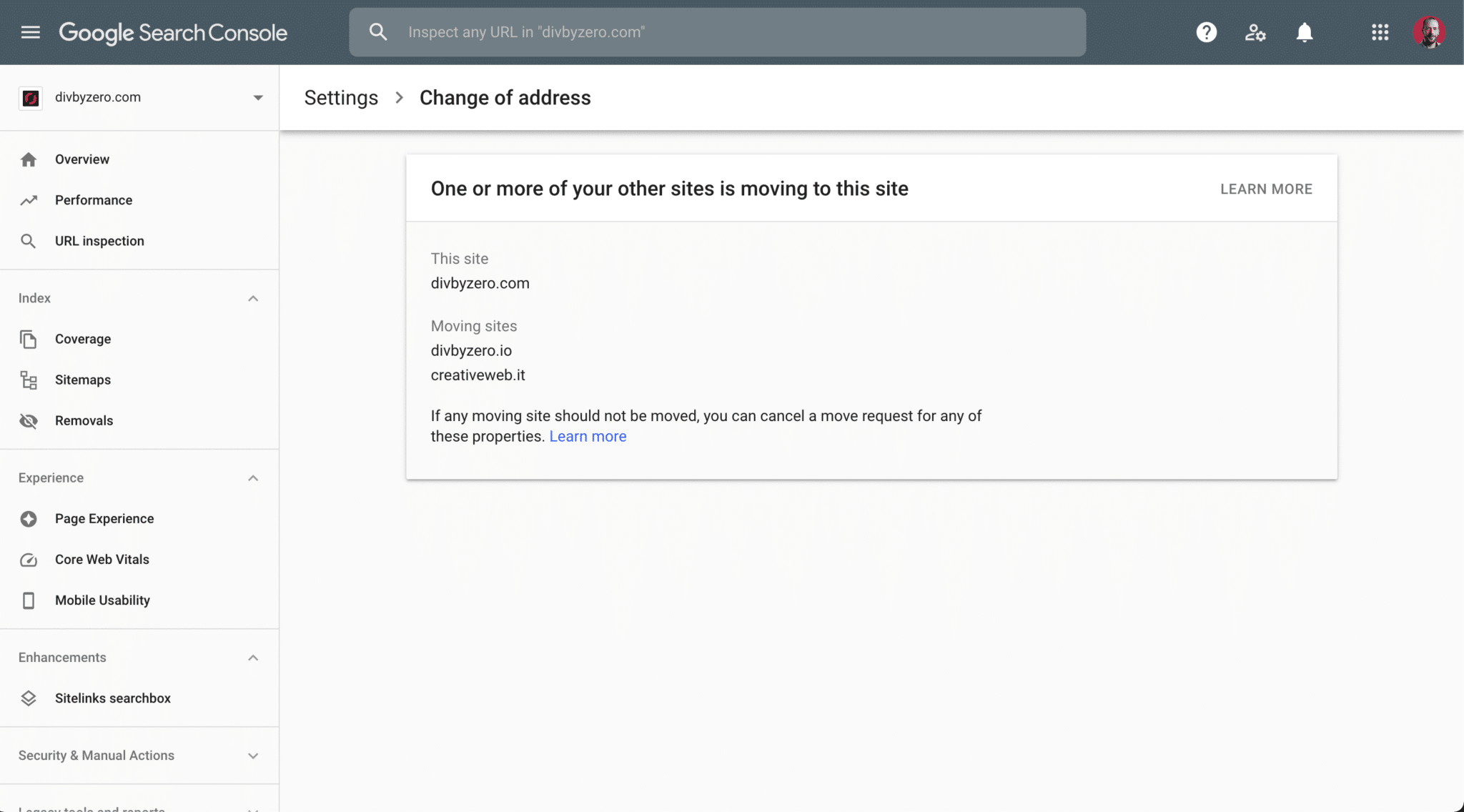Screen dimensions: 1464x812
Task: Click the Overview home icon
Action: coord(29,159)
